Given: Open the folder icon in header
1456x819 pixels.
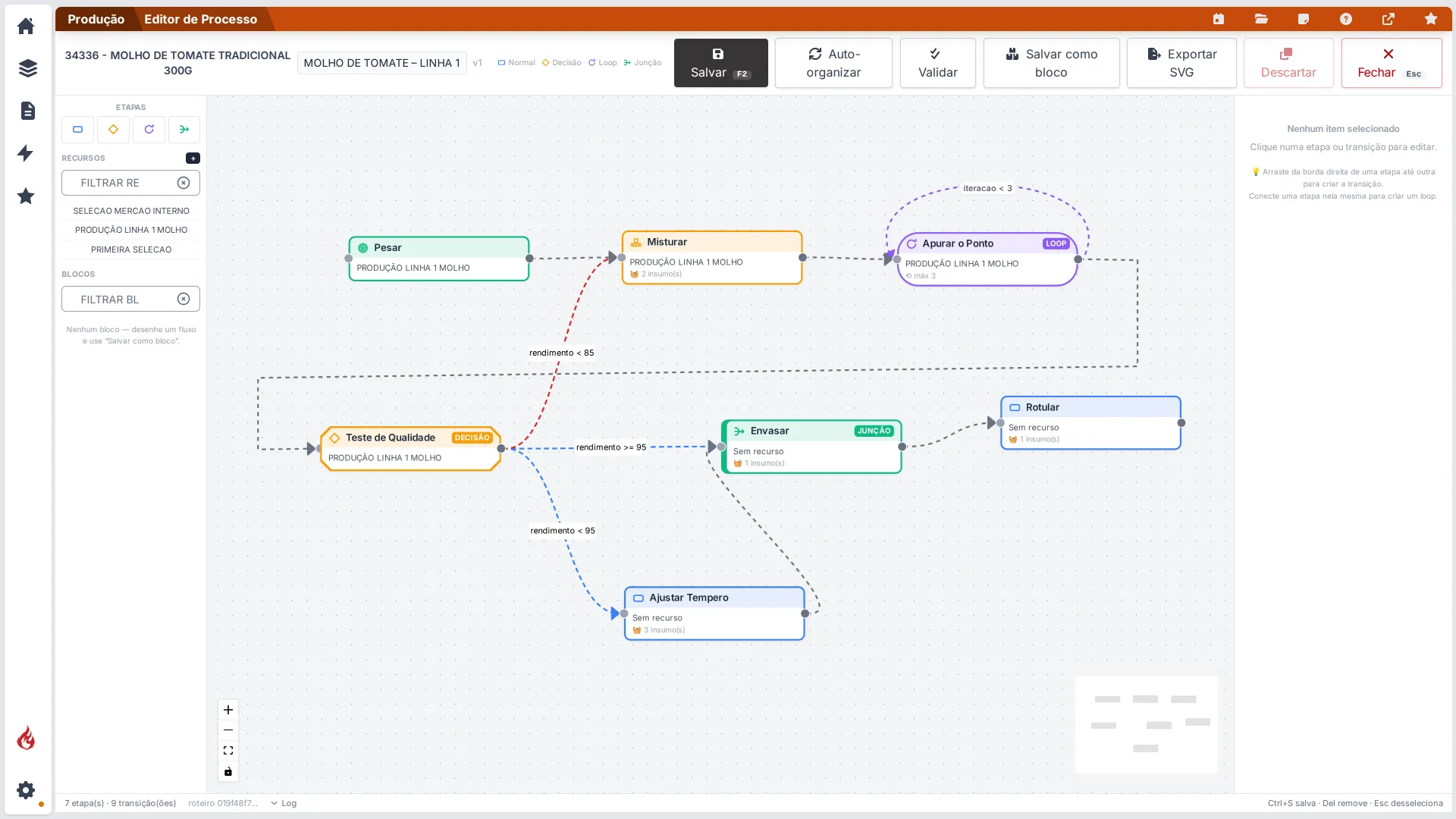Looking at the screenshot, I should [x=1261, y=19].
